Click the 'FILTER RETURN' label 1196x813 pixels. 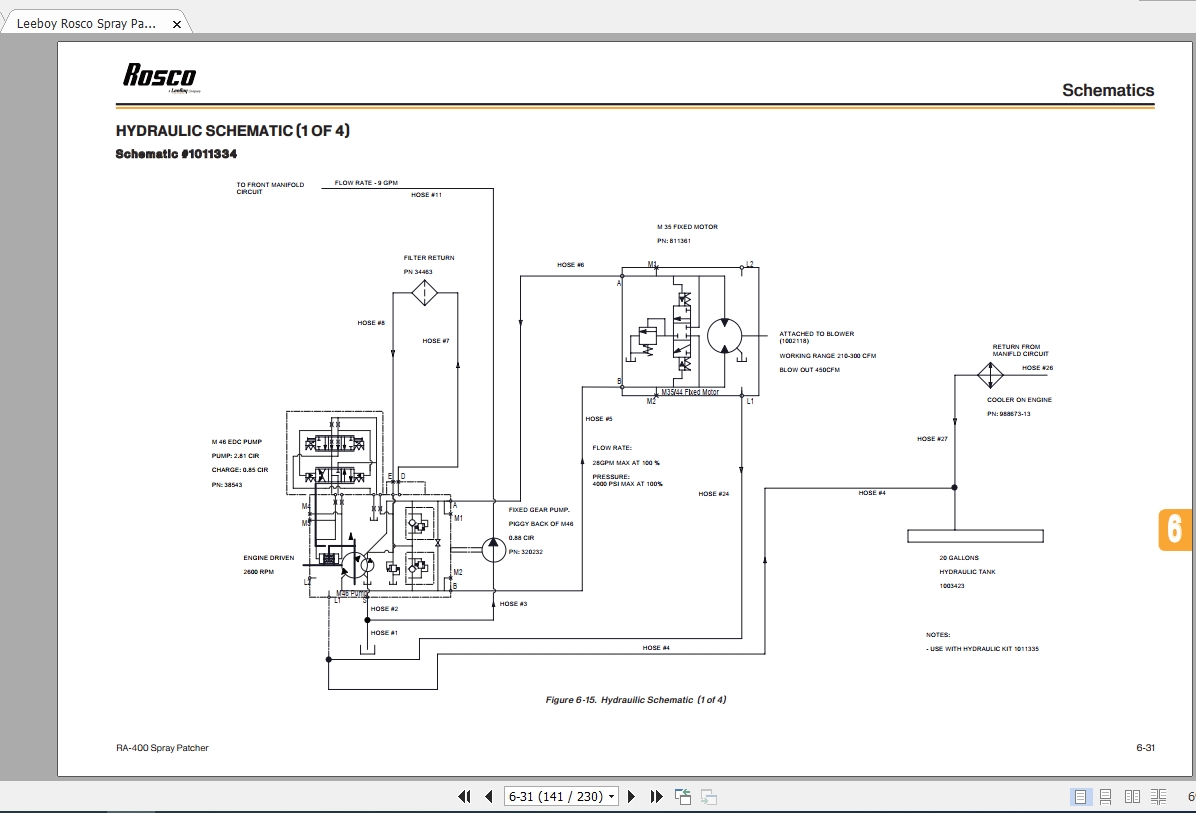click(x=429, y=258)
